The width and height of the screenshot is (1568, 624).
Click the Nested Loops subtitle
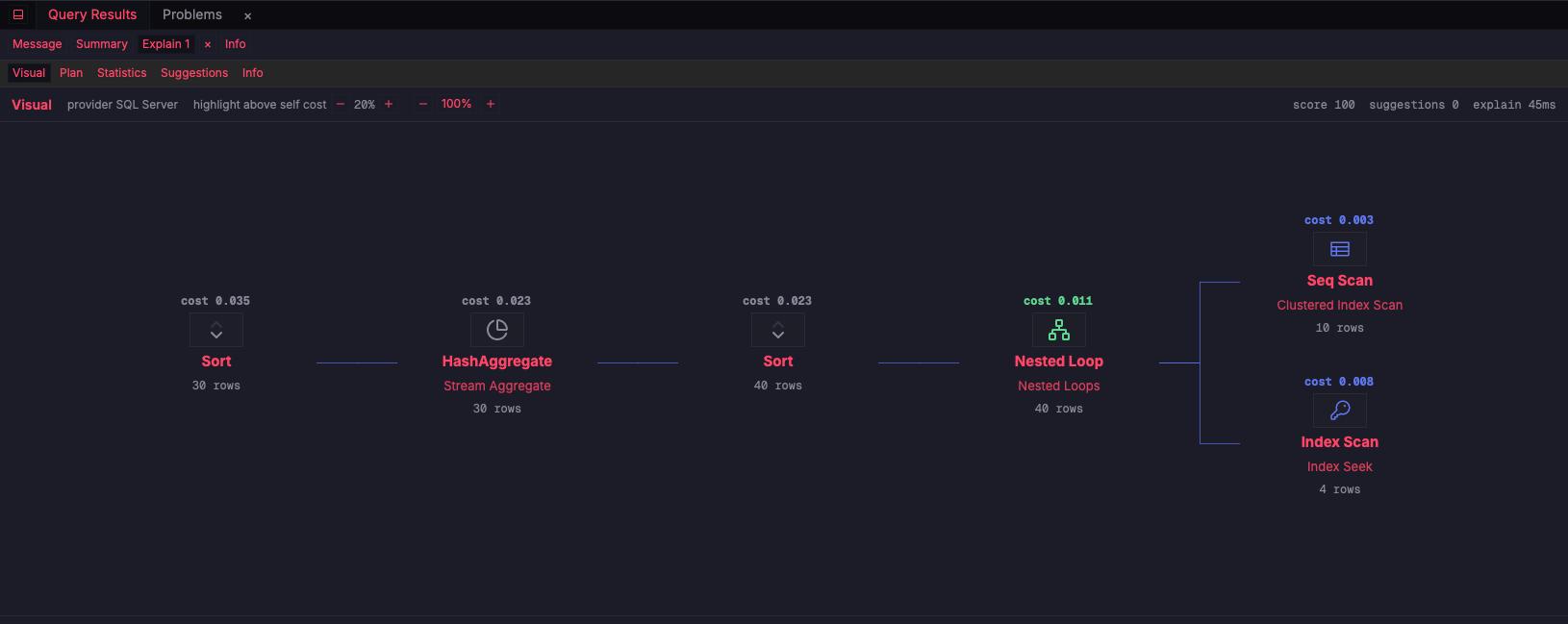[x=1059, y=386]
